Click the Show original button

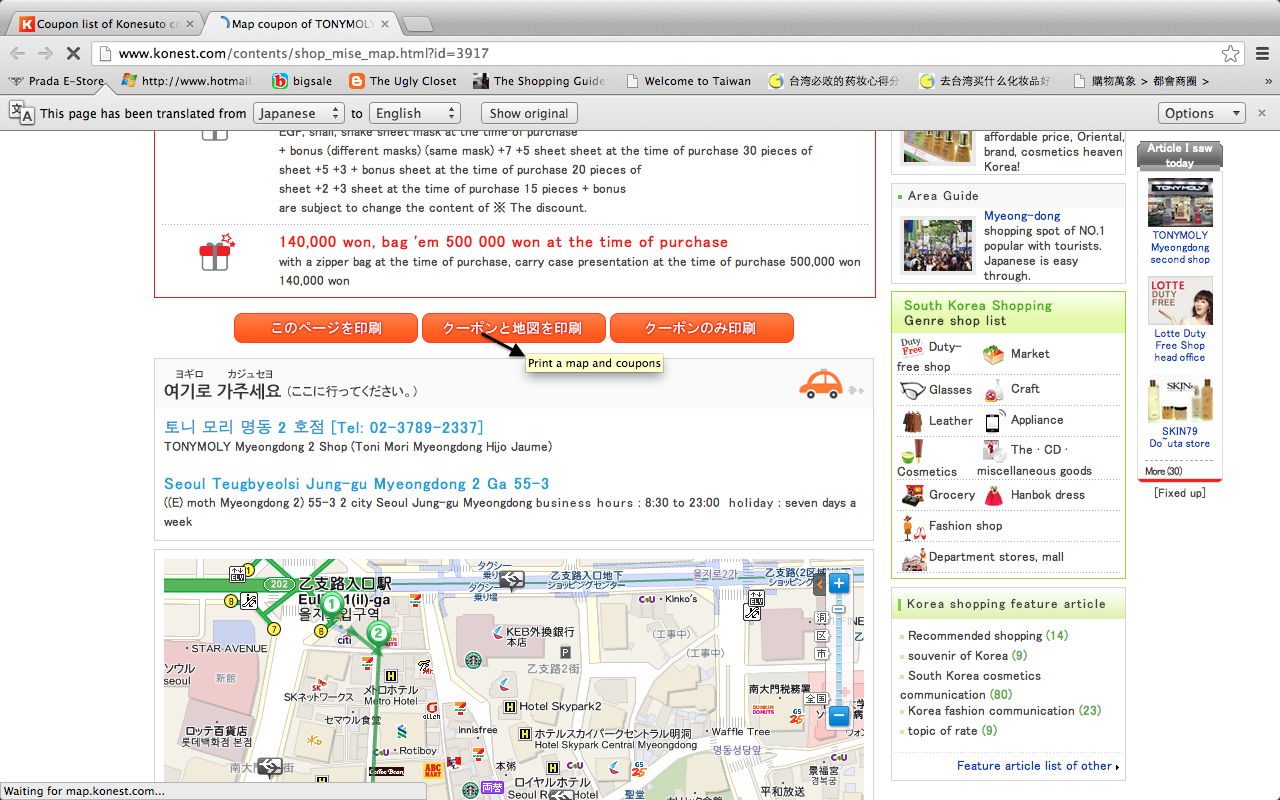[529, 113]
